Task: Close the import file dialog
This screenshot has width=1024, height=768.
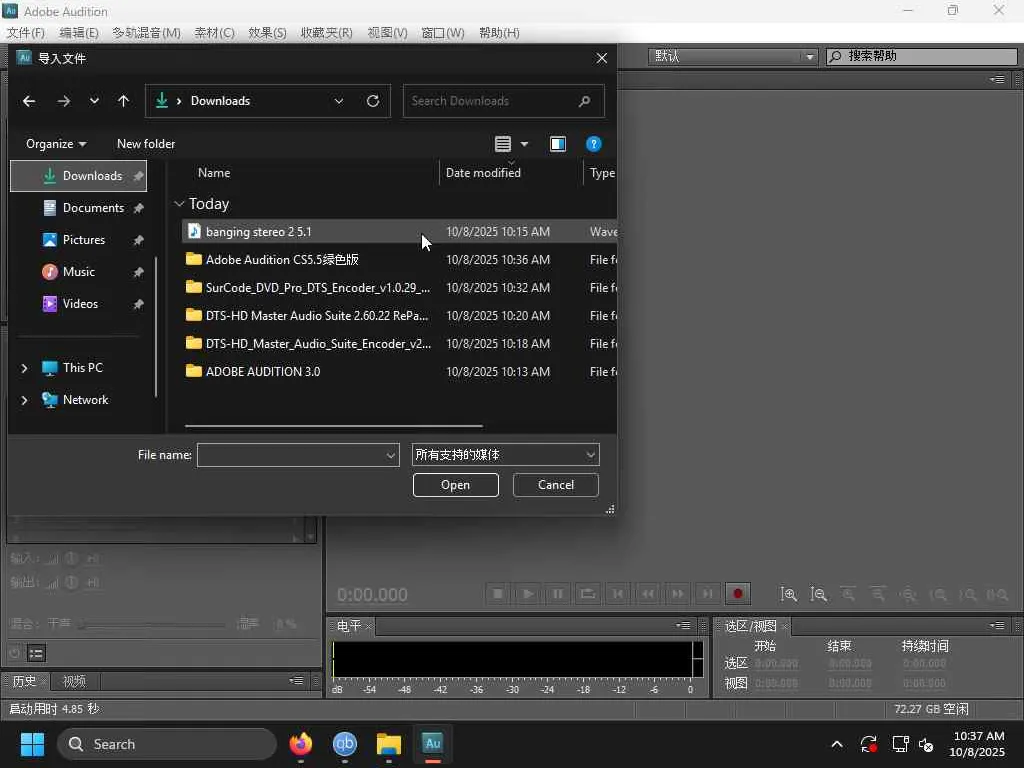Action: (601, 58)
